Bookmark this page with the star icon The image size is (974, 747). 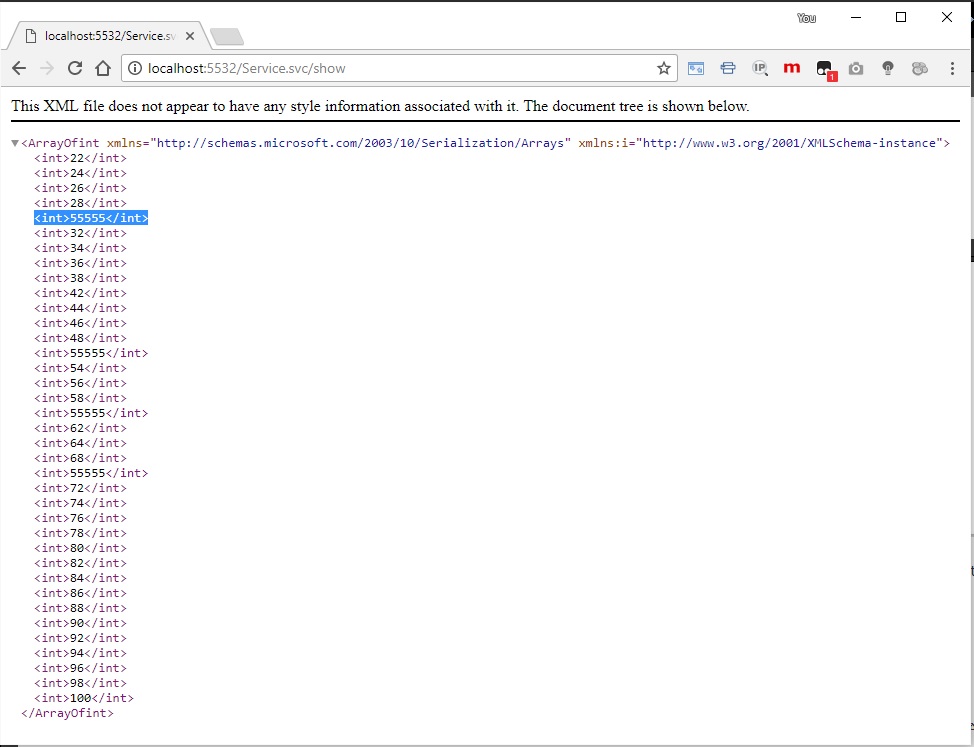tap(664, 69)
